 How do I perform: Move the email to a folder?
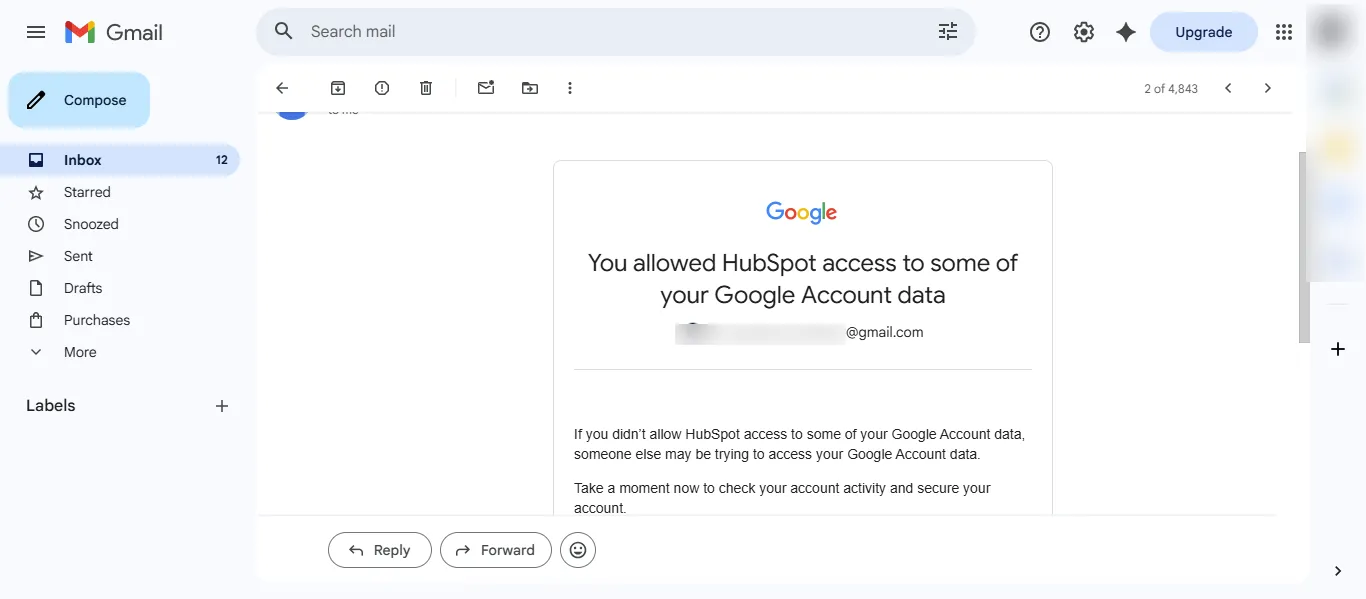529,87
